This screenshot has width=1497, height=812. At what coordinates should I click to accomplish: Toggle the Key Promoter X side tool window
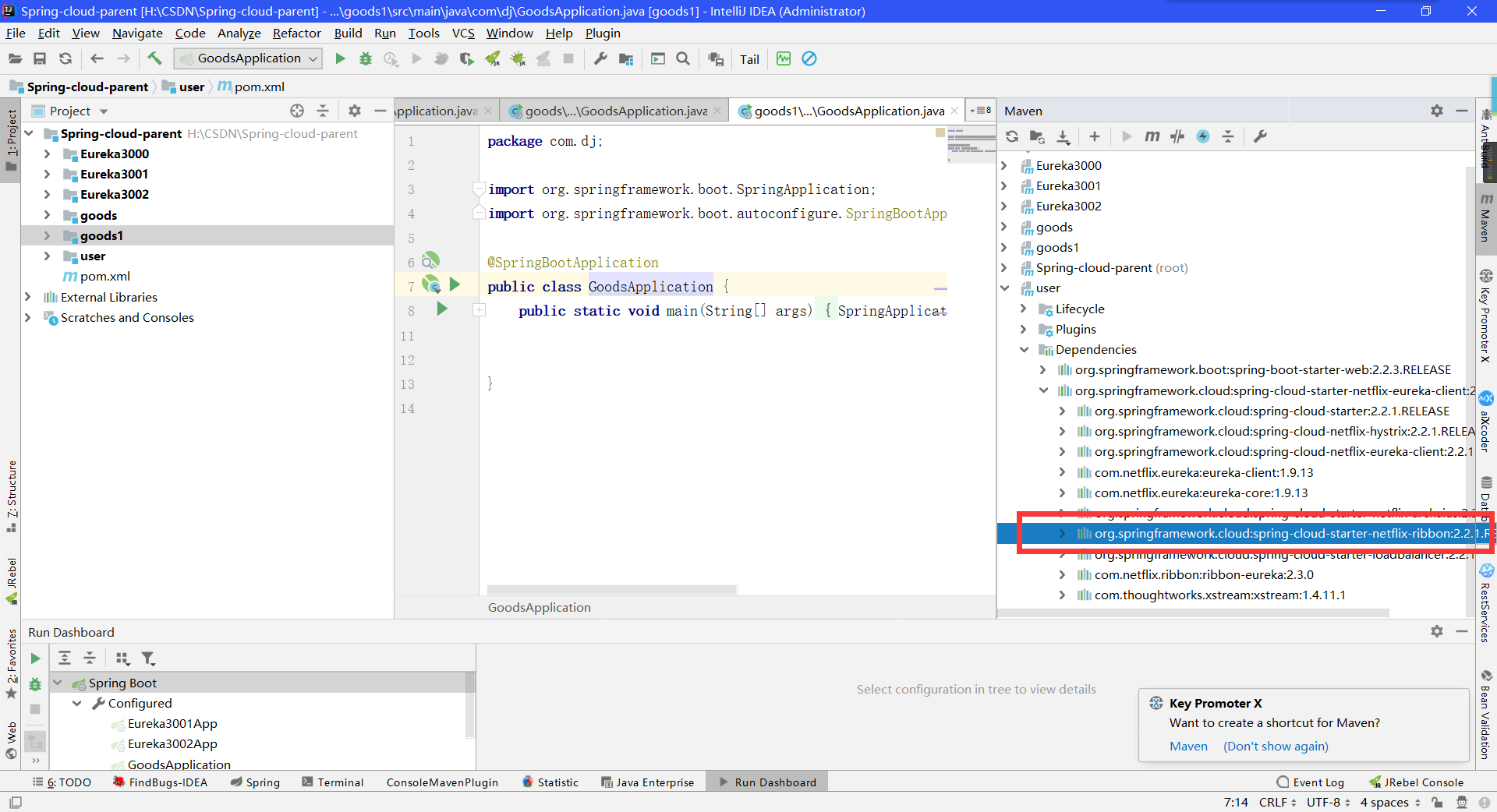(1486, 316)
